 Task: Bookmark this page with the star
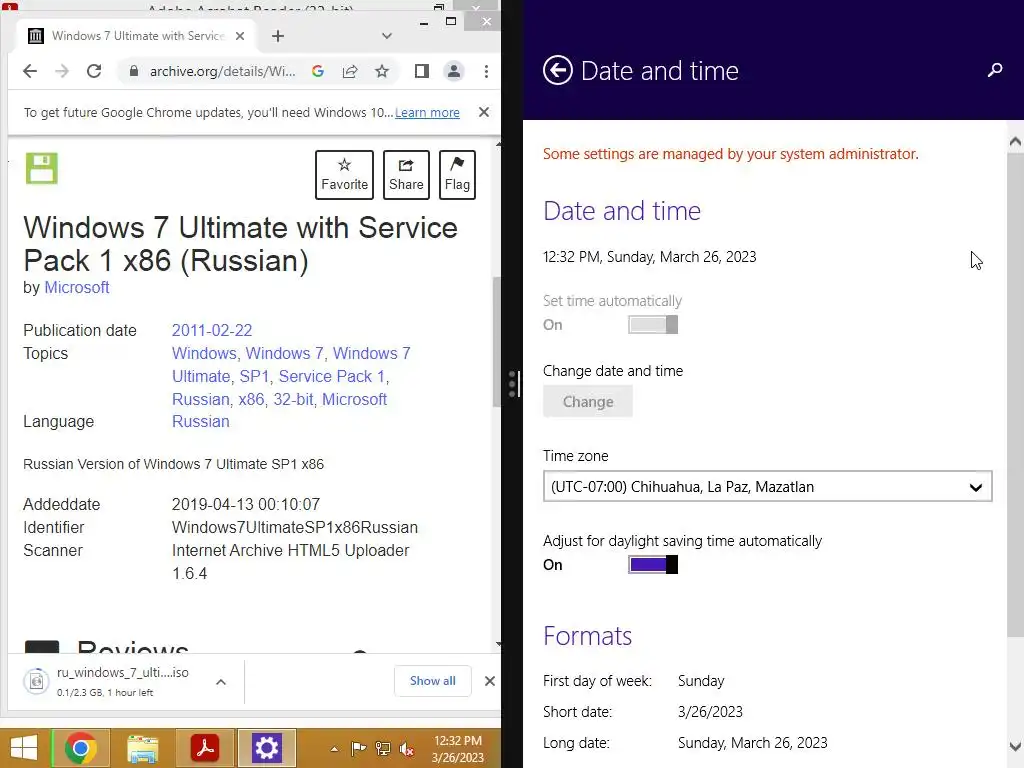(382, 71)
